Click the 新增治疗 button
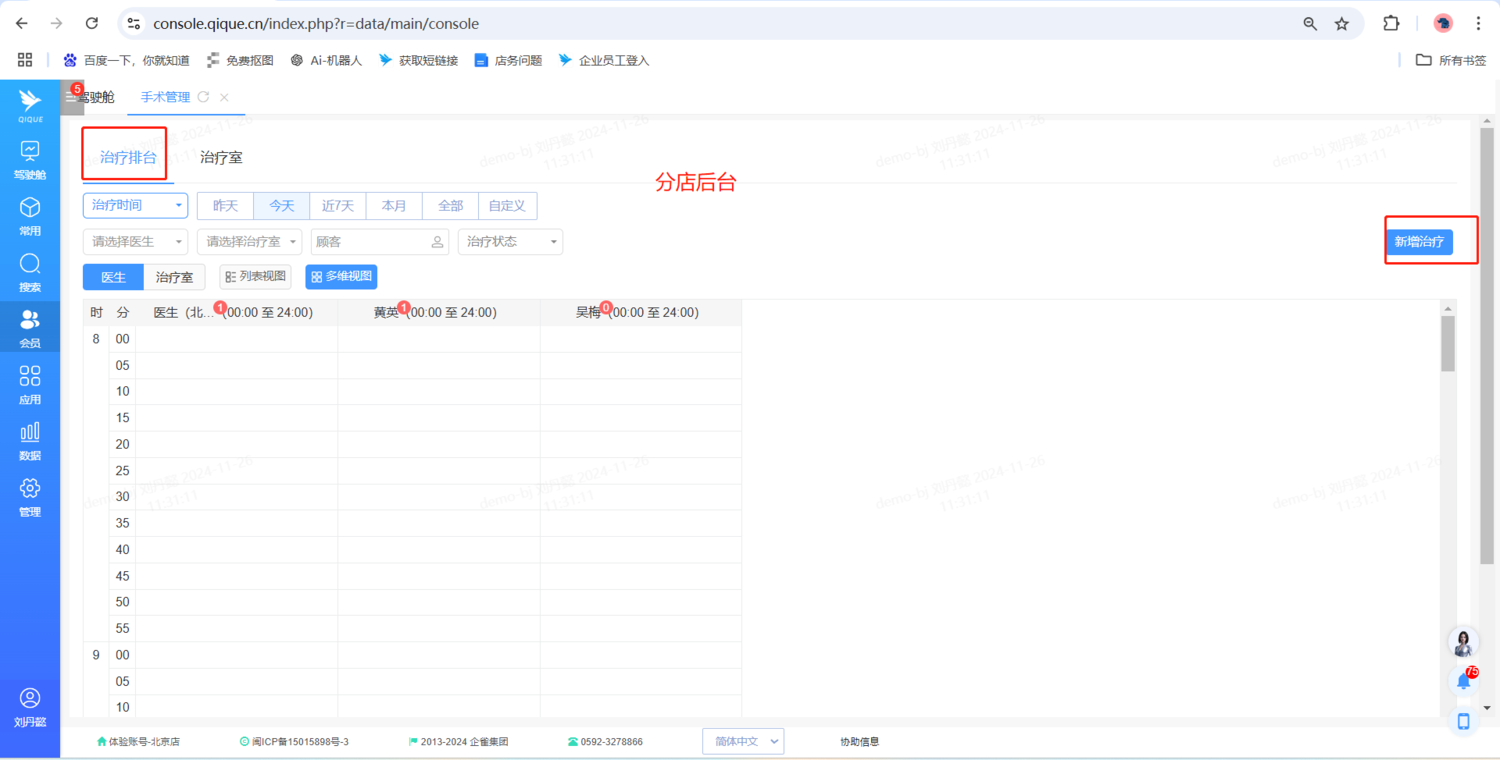The height and width of the screenshot is (760, 1500). [1419, 242]
